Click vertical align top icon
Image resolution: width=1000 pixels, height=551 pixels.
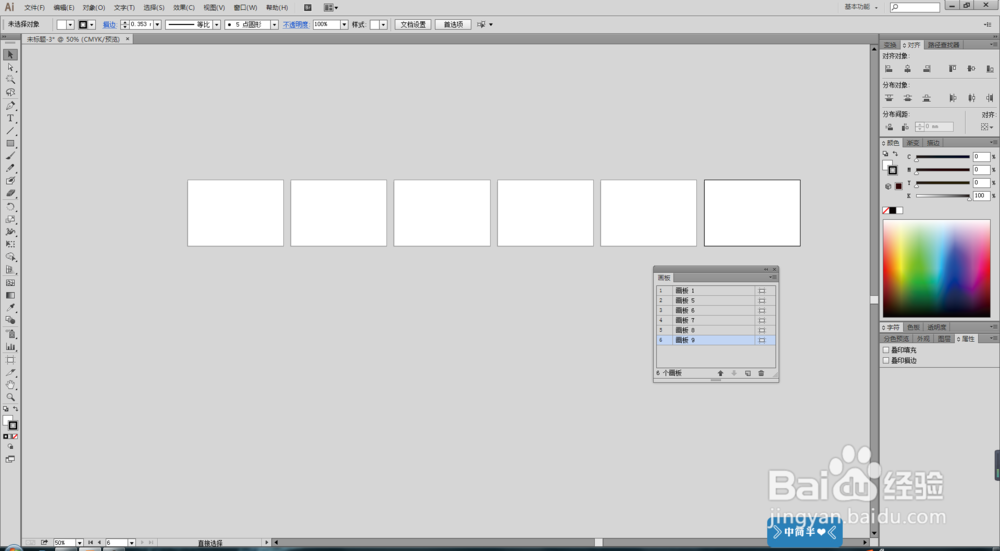pyautogui.click(x=952, y=68)
